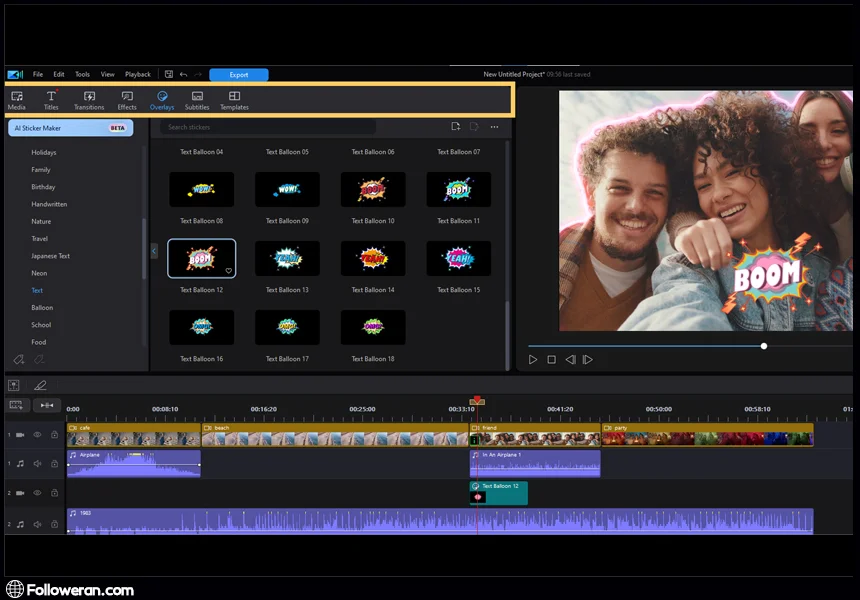This screenshot has width=860, height=600.
Task: Click the save project icon
Action: (169, 74)
